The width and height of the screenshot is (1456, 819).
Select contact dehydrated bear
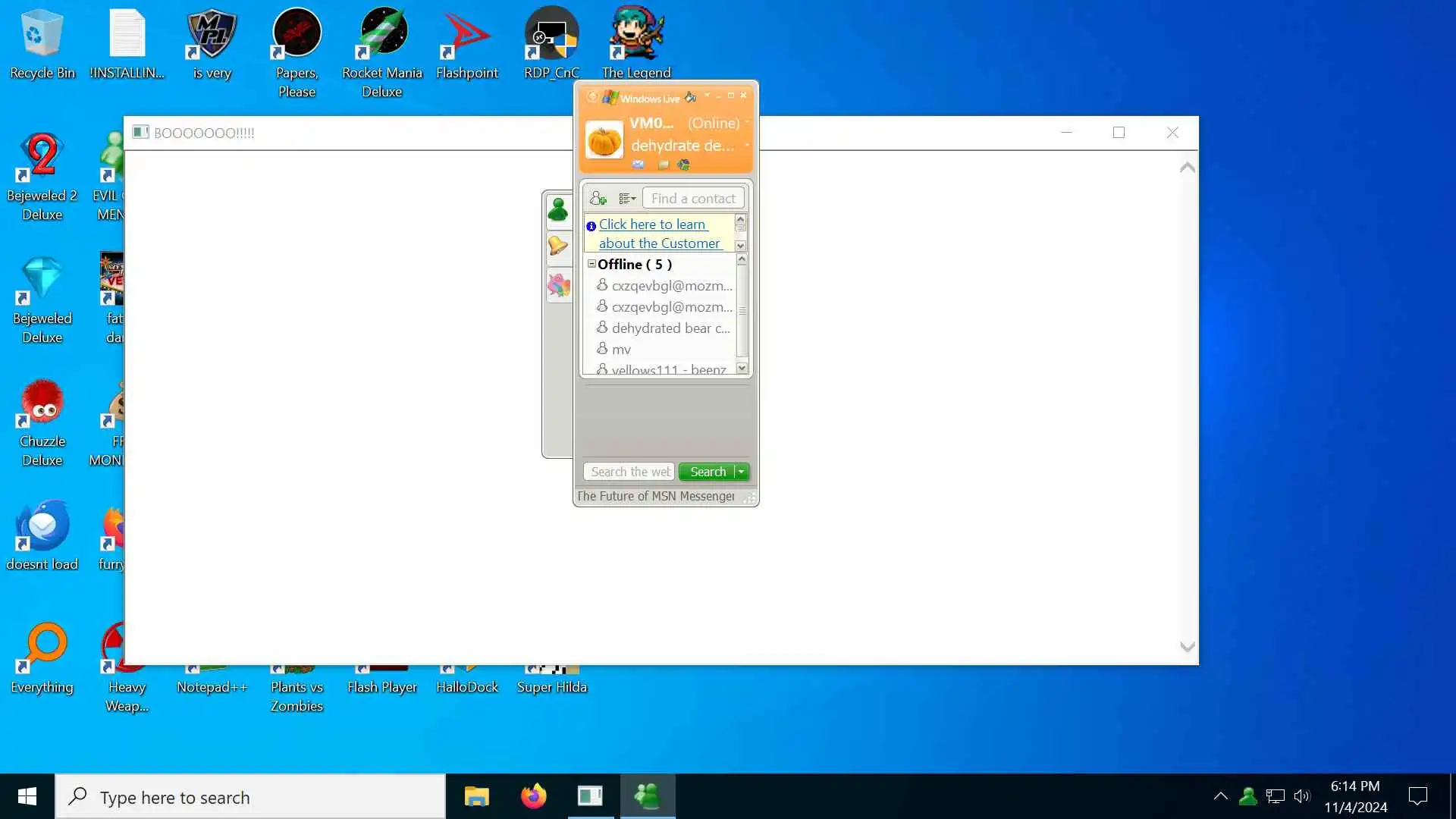(670, 328)
